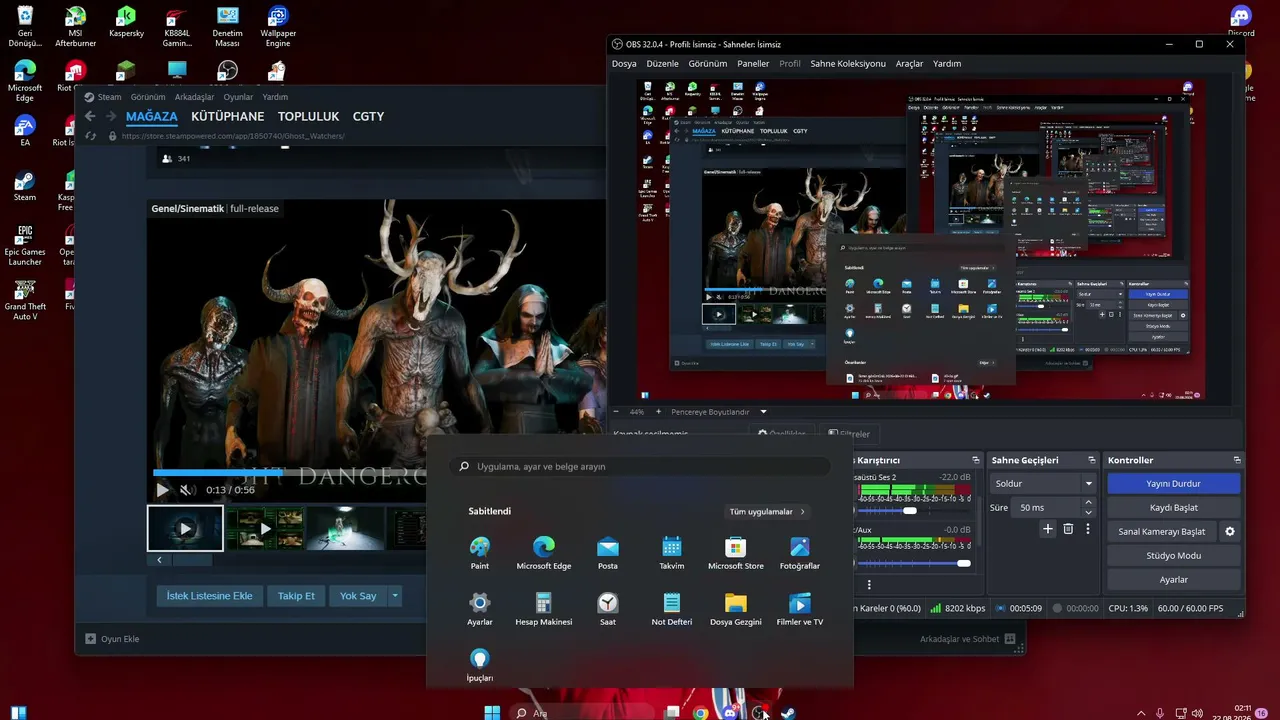Unmute the Steam trailer video
The width and height of the screenshot is (1280, 720).
pos(186,490)
